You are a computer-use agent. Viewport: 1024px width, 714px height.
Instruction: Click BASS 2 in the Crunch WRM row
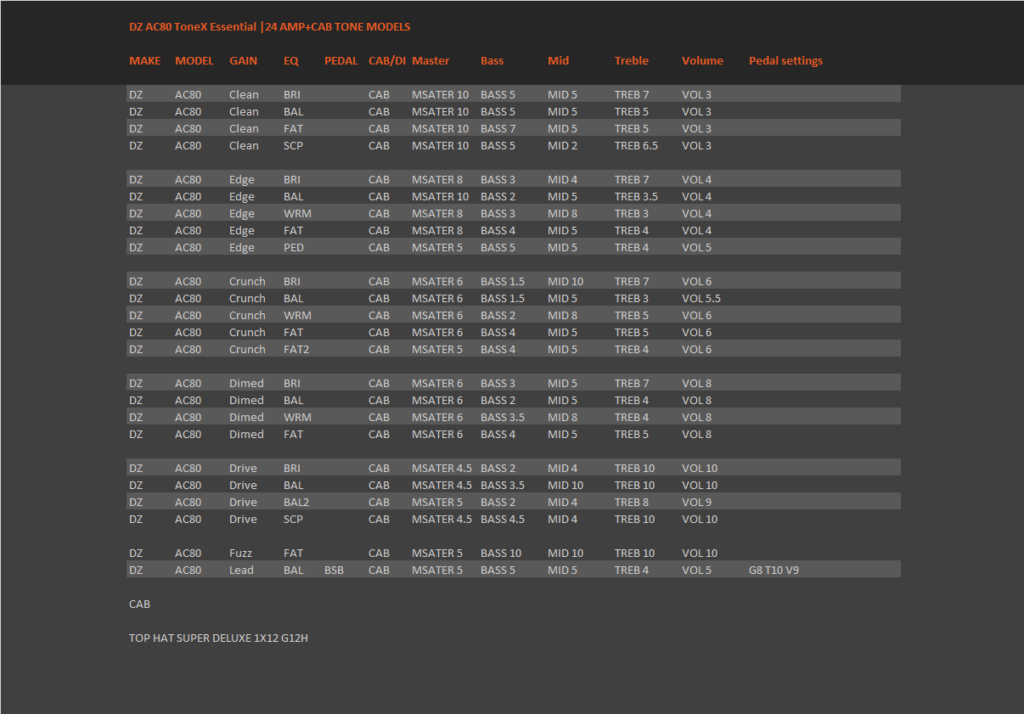498,316
